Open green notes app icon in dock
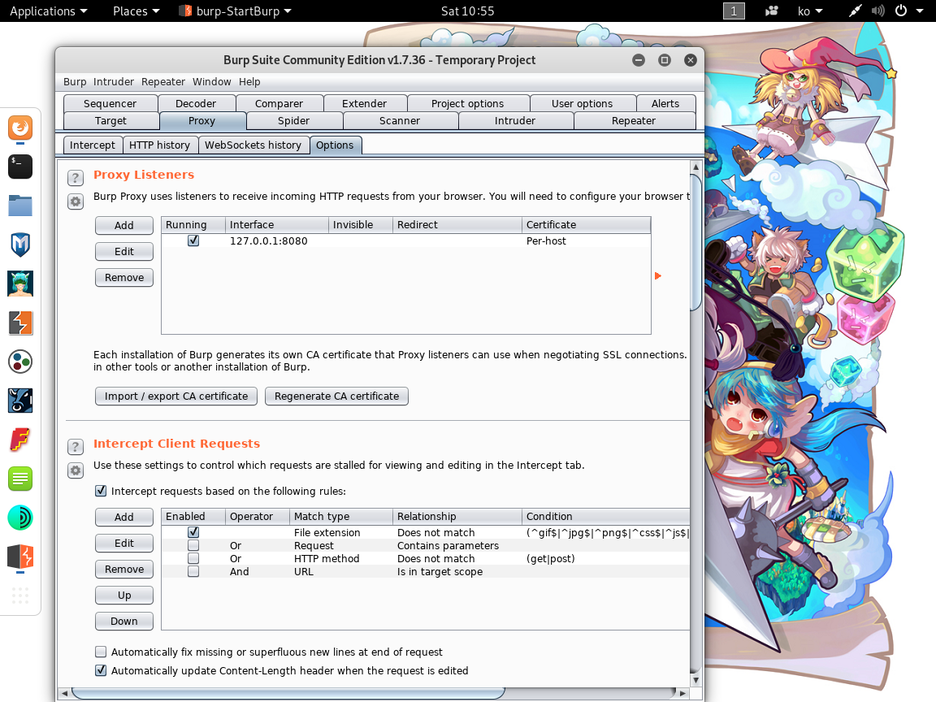 (20, 479)
